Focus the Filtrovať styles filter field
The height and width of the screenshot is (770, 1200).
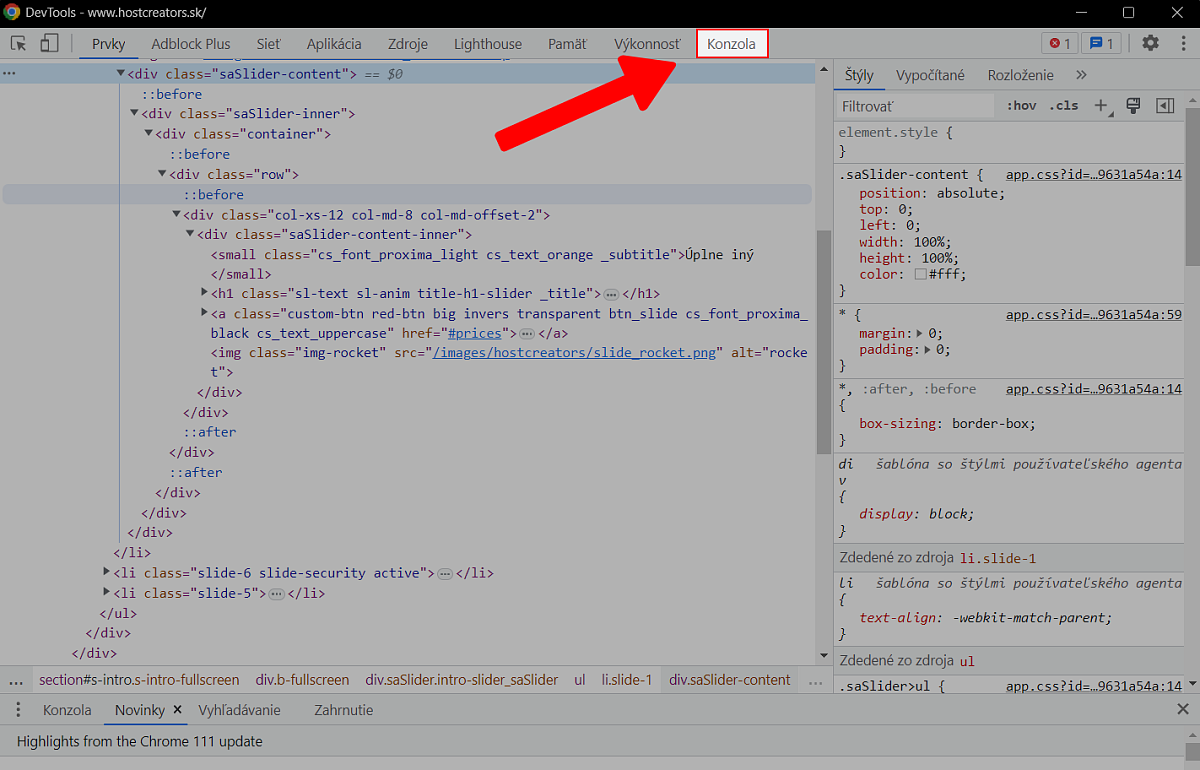[915, 105]
